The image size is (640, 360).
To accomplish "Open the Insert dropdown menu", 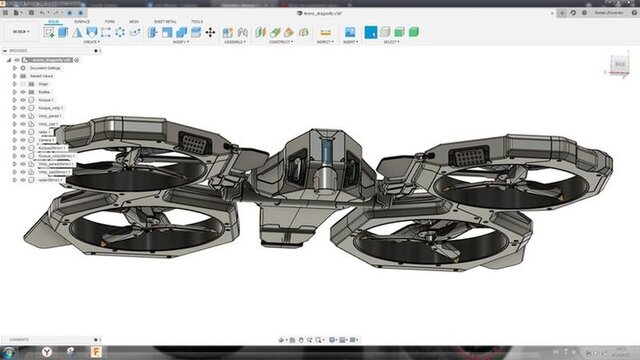I will [x=351, y=42].
